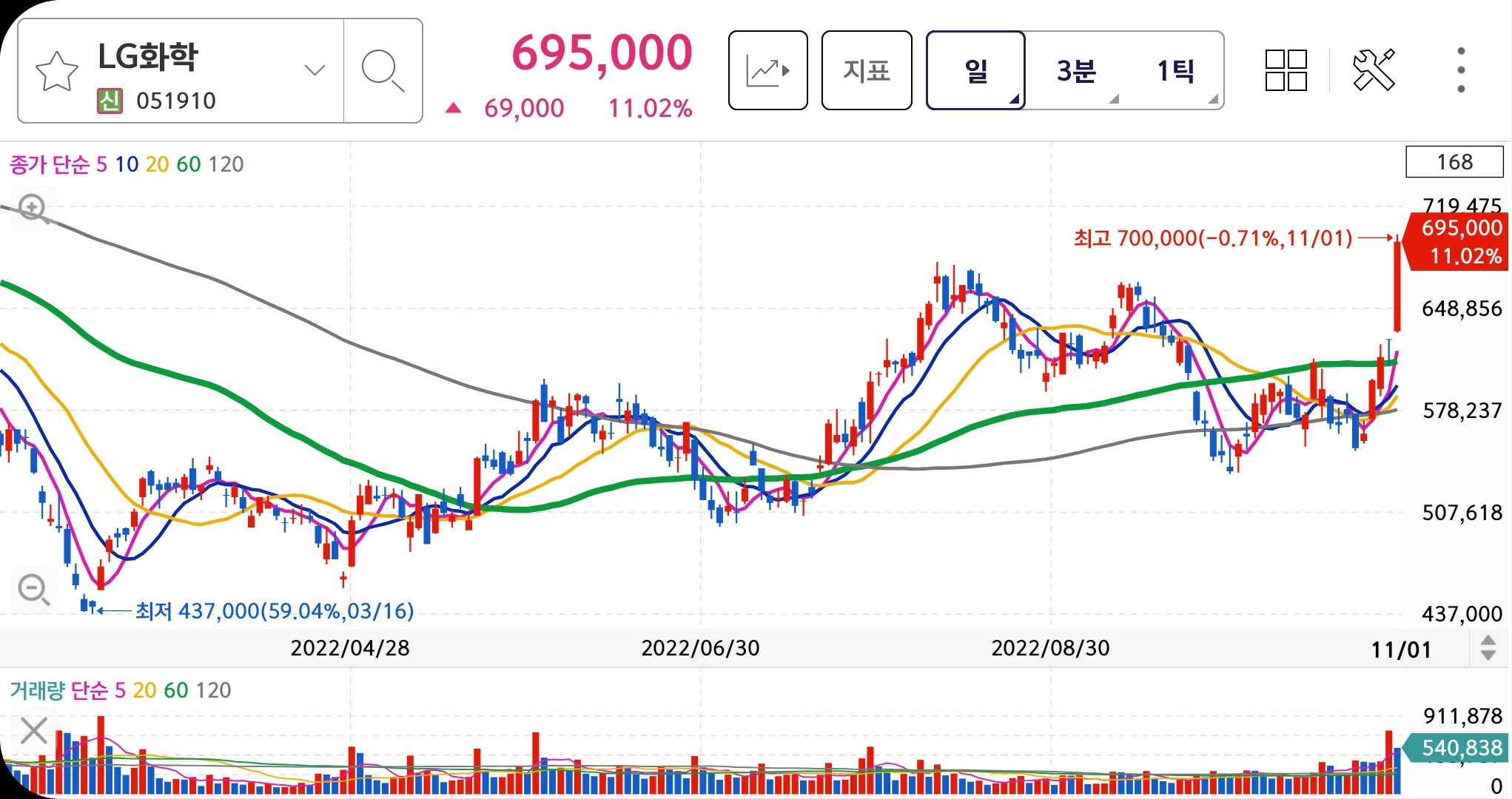Click the 911,878 volume axis label
Viewport: 1512px width, 799px height.
point(1462,716)
